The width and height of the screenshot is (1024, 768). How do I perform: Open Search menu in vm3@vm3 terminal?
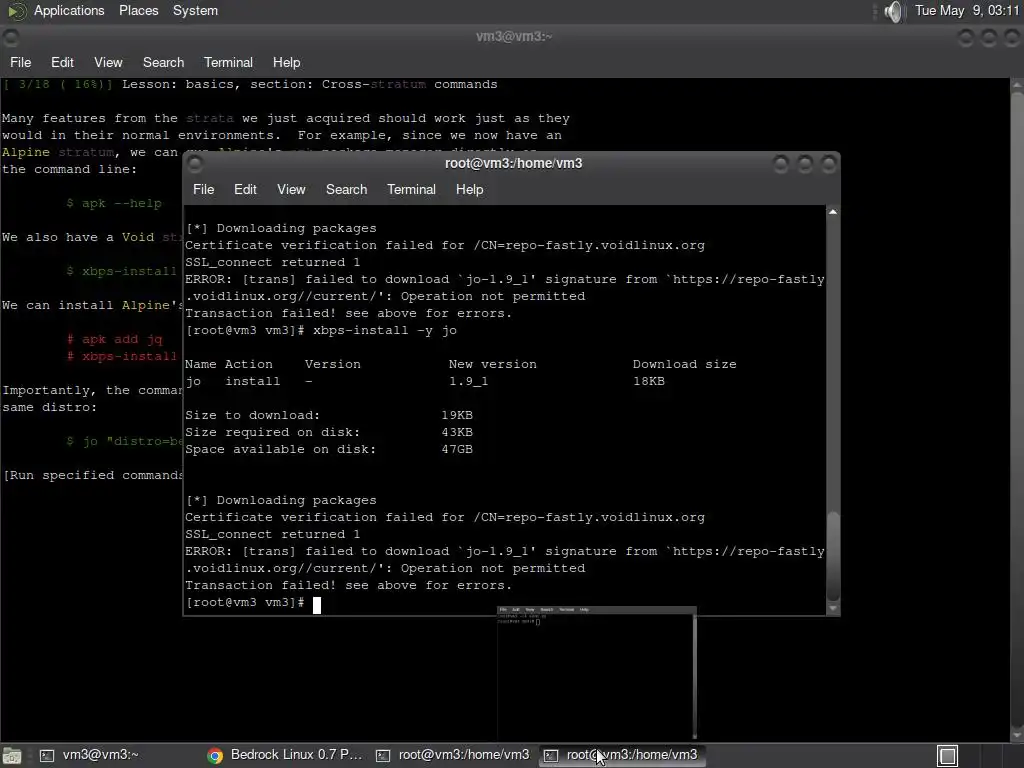click(163, 62)
